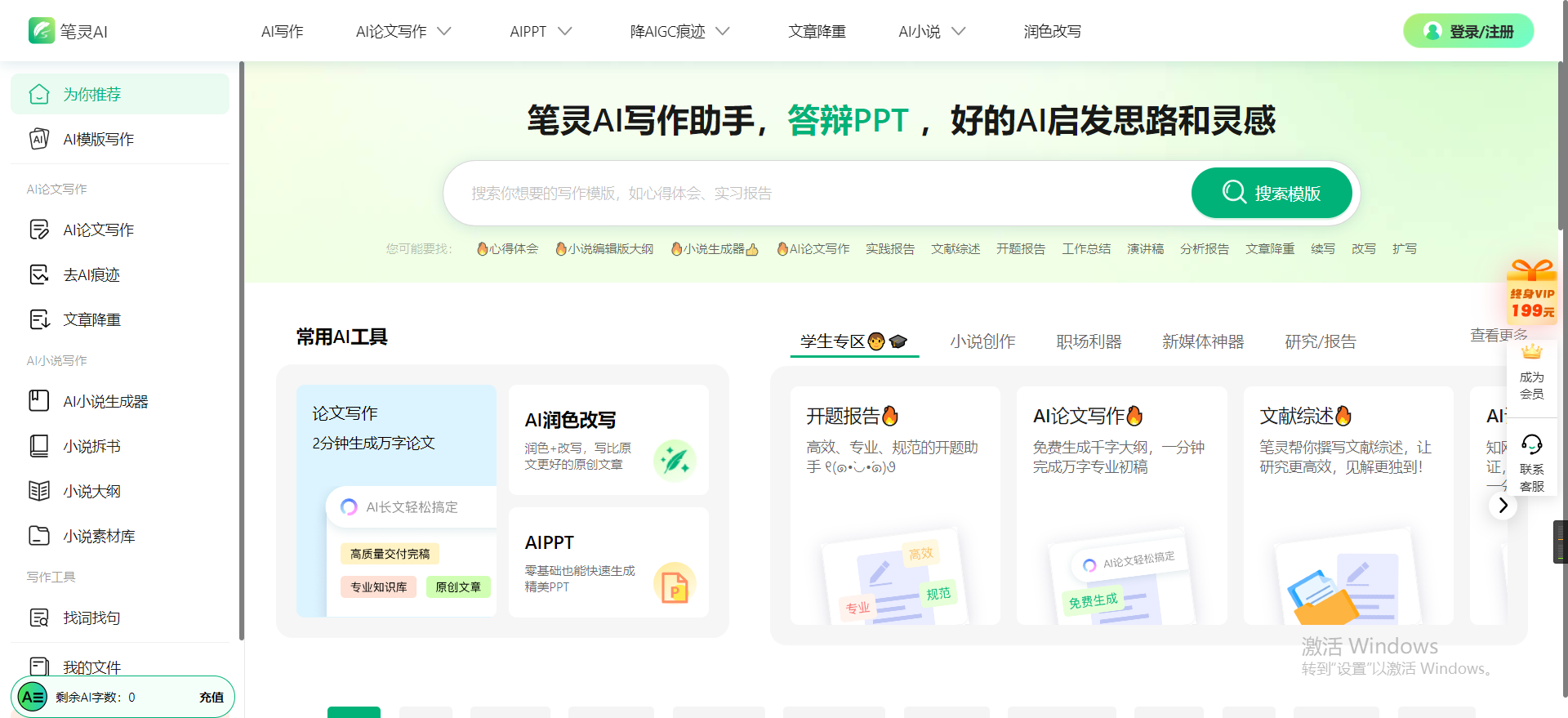Open the 文章降重 top menu item
The image size is (1568, 718).
point(817,31)
